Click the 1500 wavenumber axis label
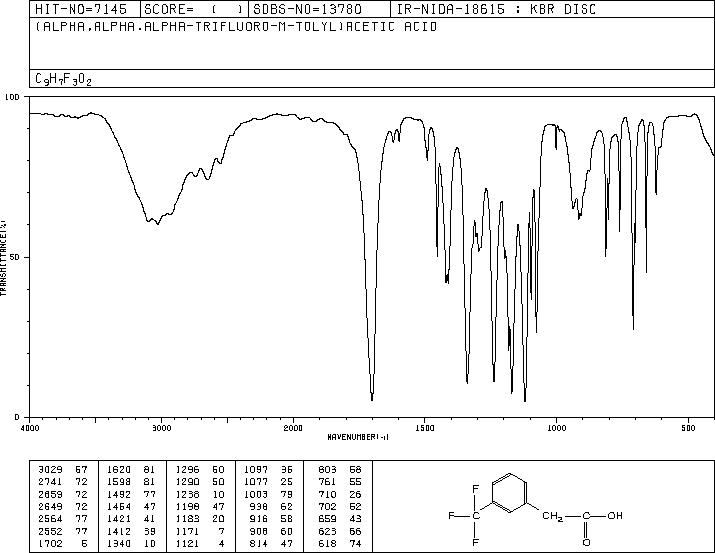This screenshot has width=715, height=553. (x=425, y=428)
